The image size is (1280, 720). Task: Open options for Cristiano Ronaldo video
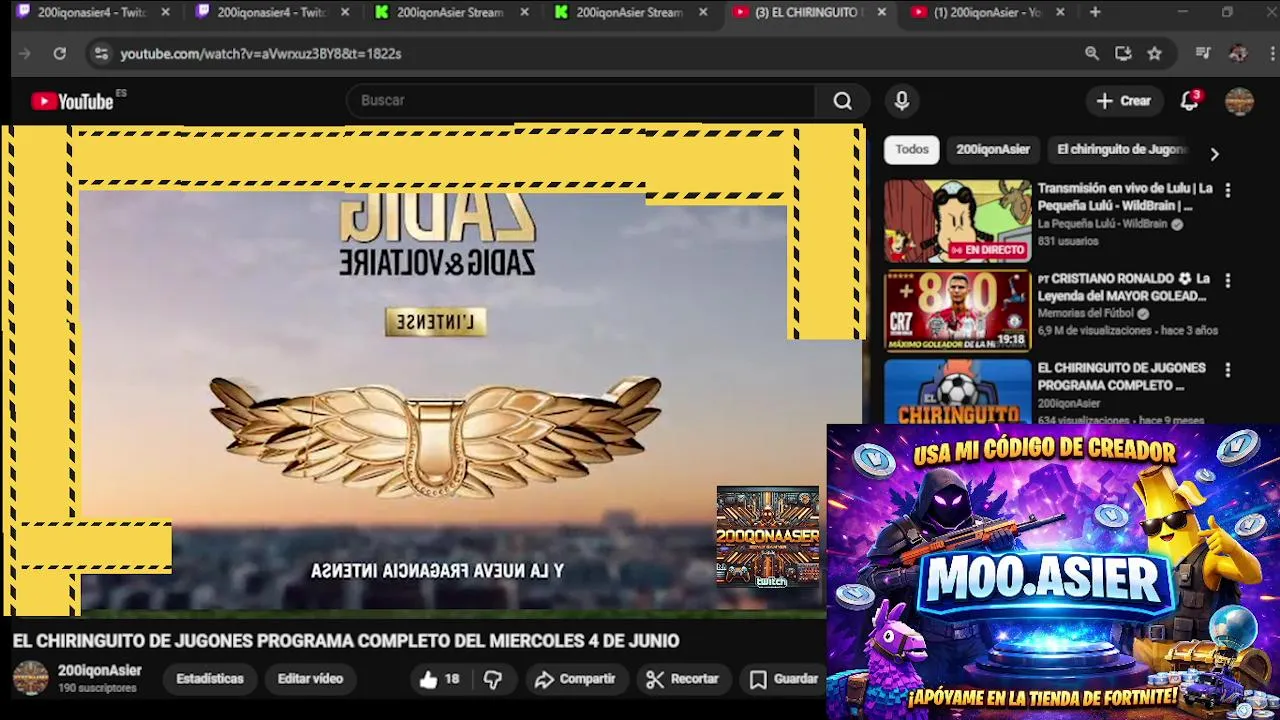click(1228, 281)
